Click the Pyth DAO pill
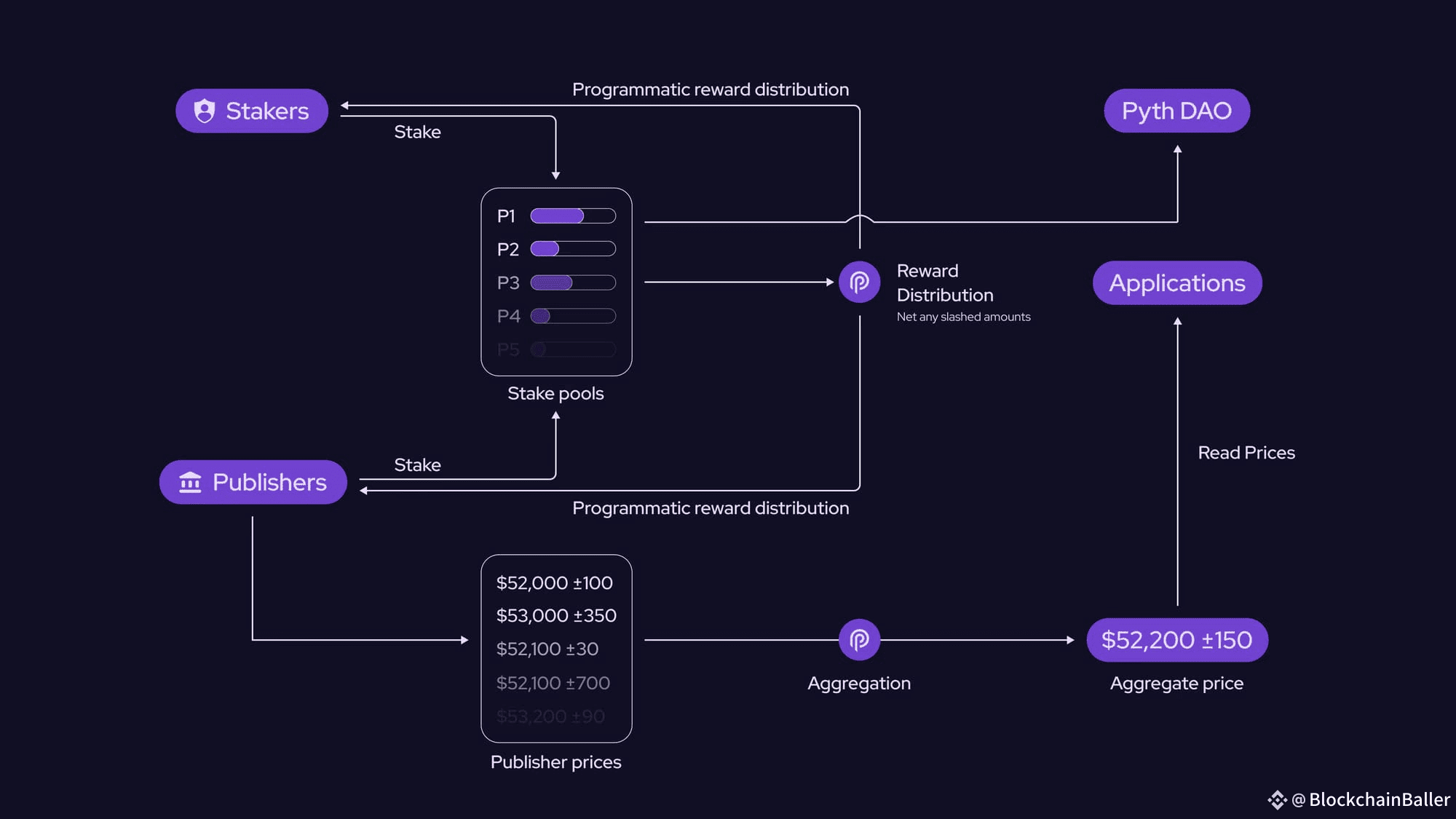Image resolution: width=1456 pixels, height=819 pixels. [1176, 111]
